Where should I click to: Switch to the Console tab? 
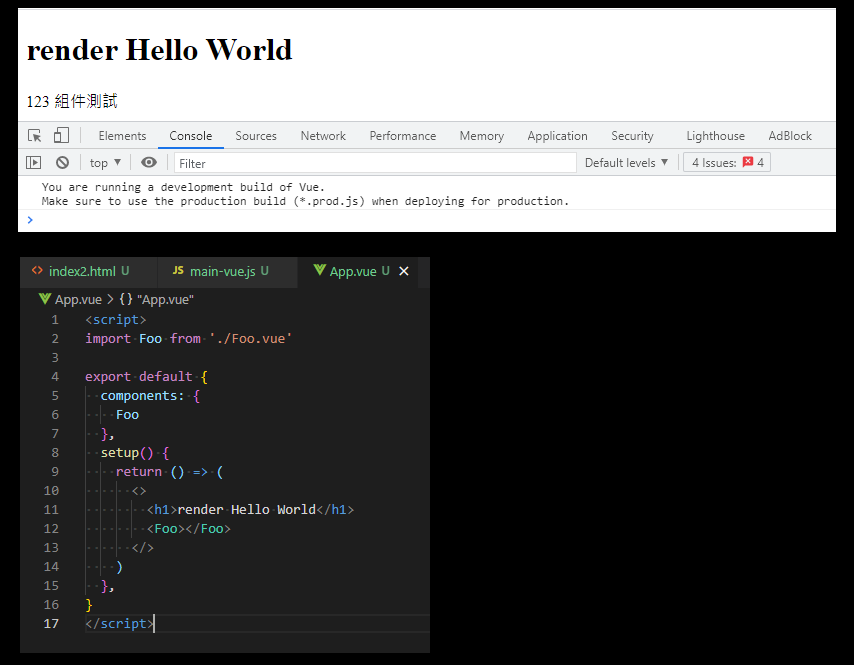[x=191, y=136]
